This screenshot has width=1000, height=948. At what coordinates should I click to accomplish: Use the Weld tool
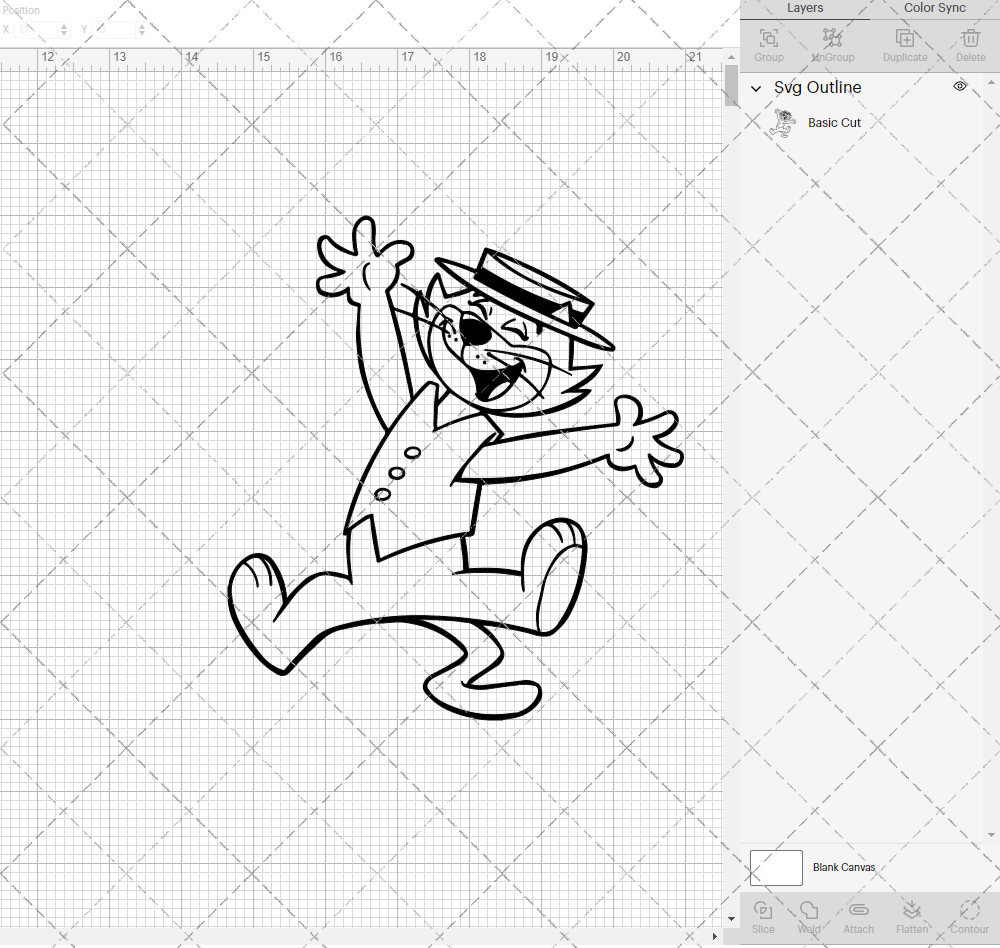pyautogui.click(x=809, y=917)
